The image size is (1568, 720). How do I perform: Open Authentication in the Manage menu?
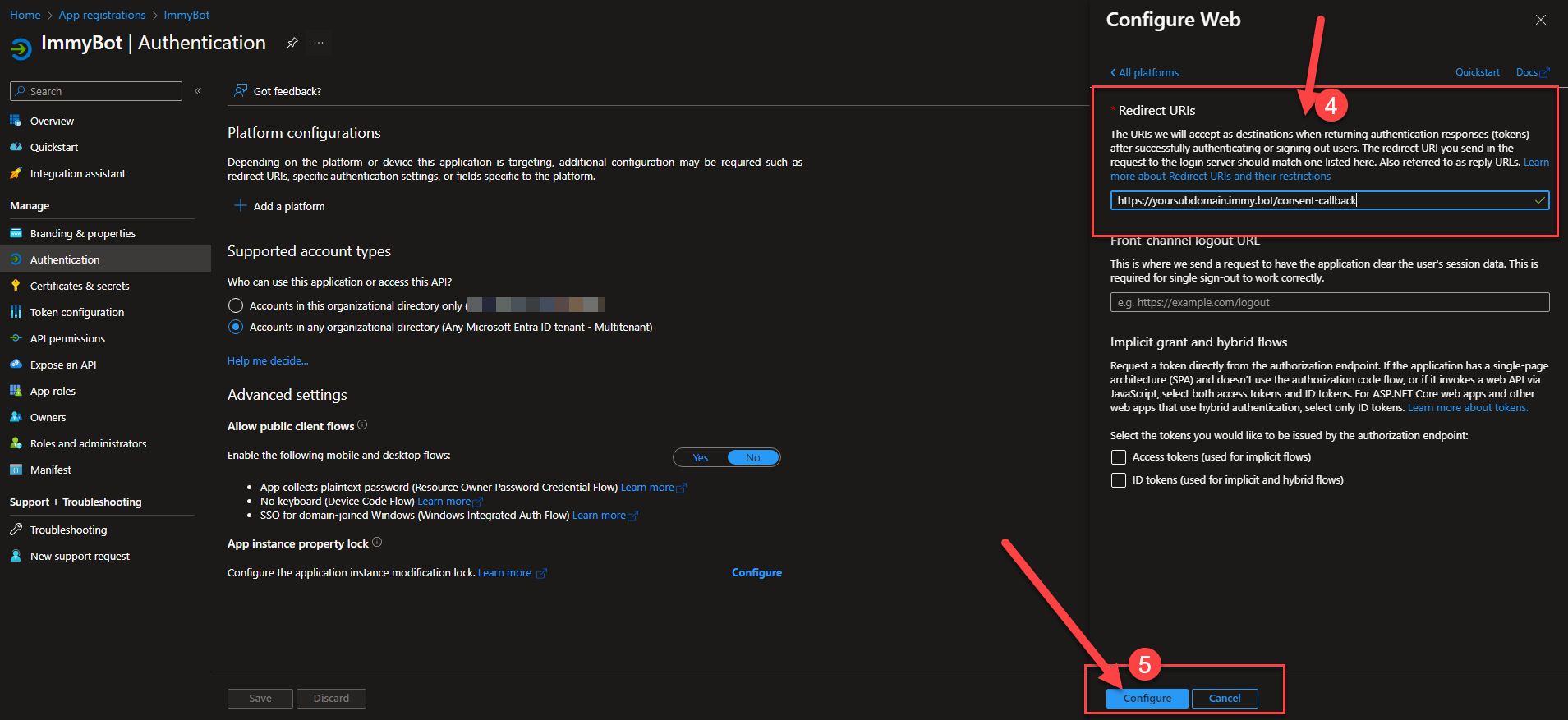pyautogui.click(x=105, y=259)
